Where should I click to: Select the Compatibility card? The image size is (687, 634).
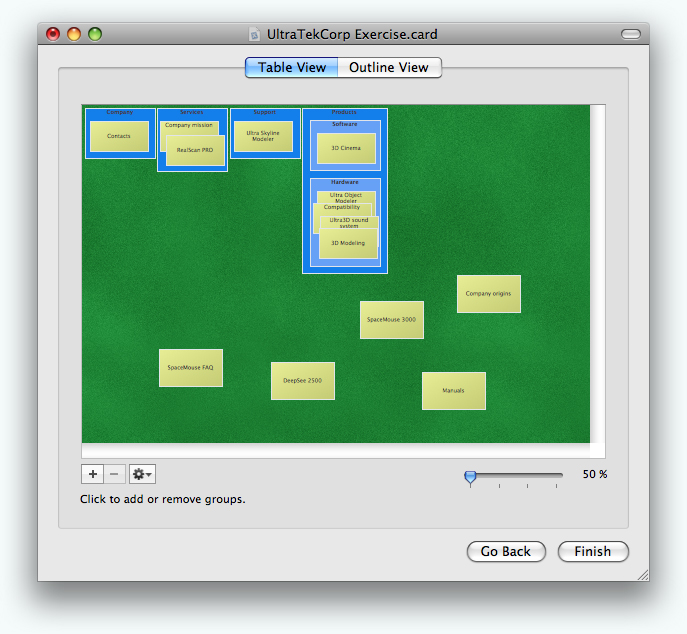pyautogui.click(x=342, y=208)
